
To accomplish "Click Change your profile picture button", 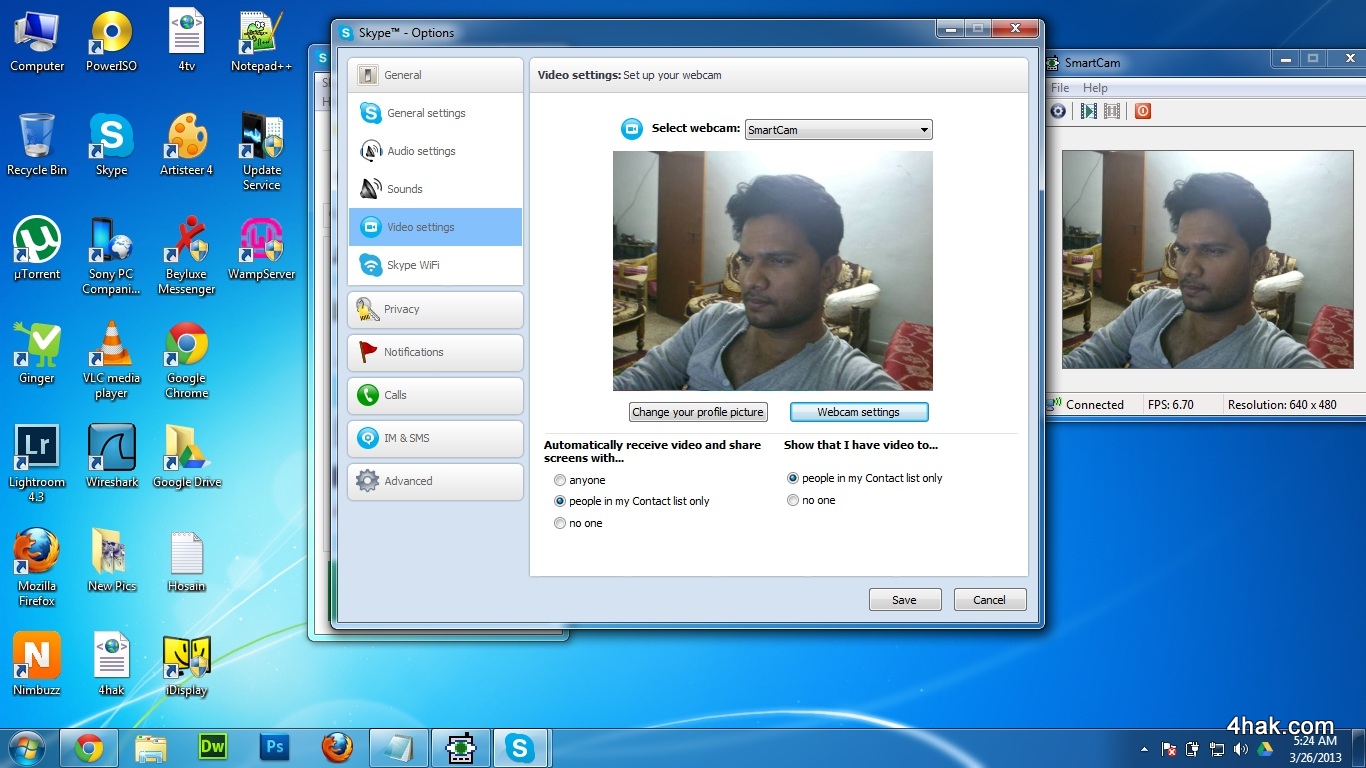I will pyautogui.click(x=698, y=412).
